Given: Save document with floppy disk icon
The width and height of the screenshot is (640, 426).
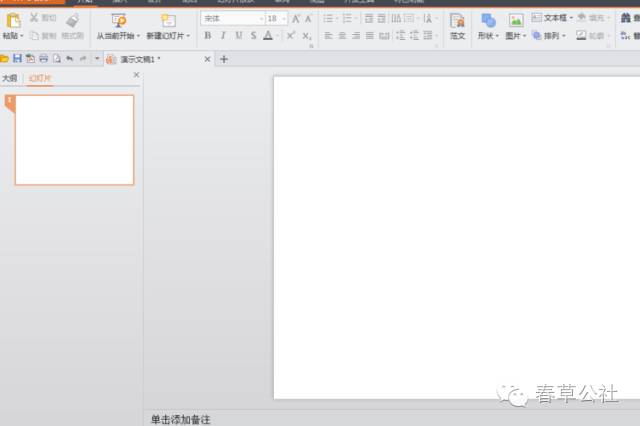Looking at the screenshot, I should click(17, 59).
